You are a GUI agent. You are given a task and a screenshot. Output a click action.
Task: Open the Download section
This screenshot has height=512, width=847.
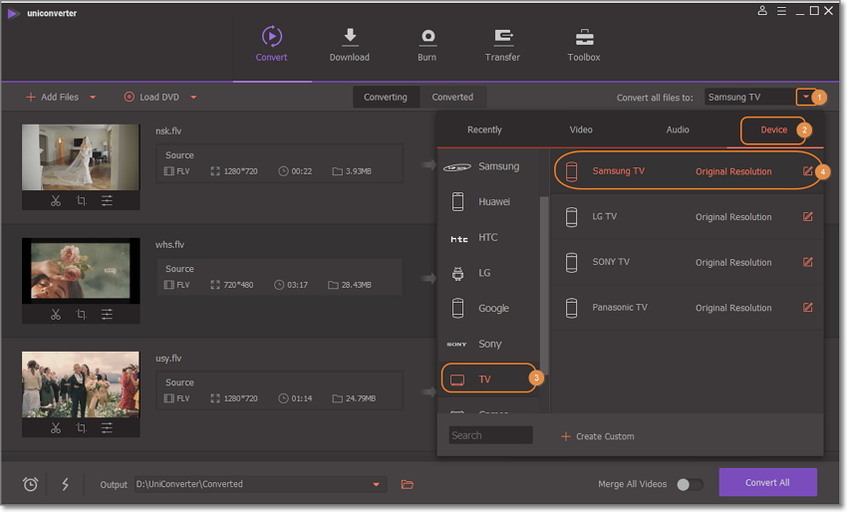pyautogui.click(x=349, y=44)
